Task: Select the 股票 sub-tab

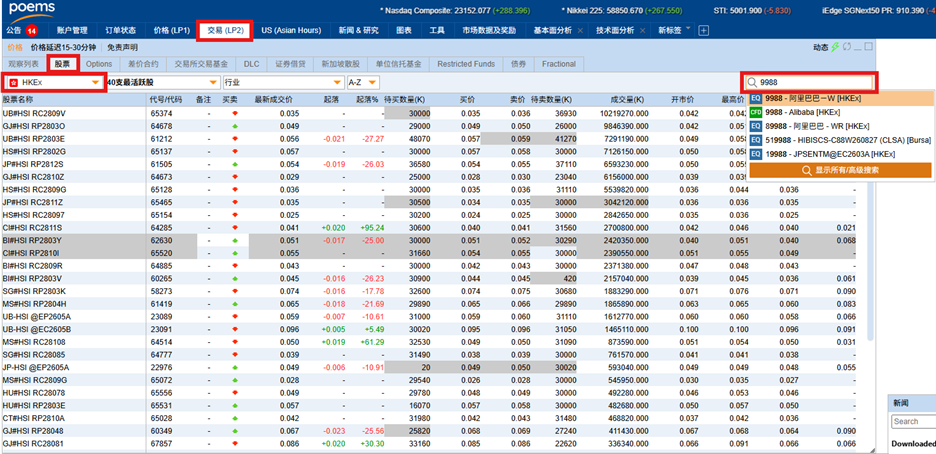Action: pos(61,63)
